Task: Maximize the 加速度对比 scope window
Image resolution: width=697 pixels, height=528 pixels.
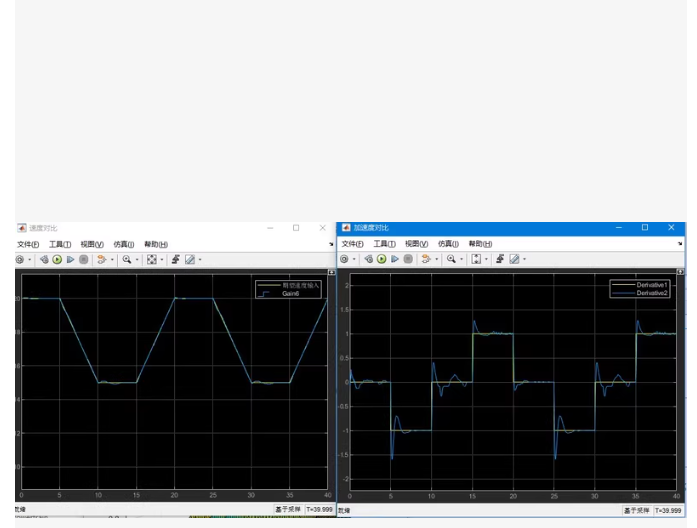Action: tap(645, 228)
